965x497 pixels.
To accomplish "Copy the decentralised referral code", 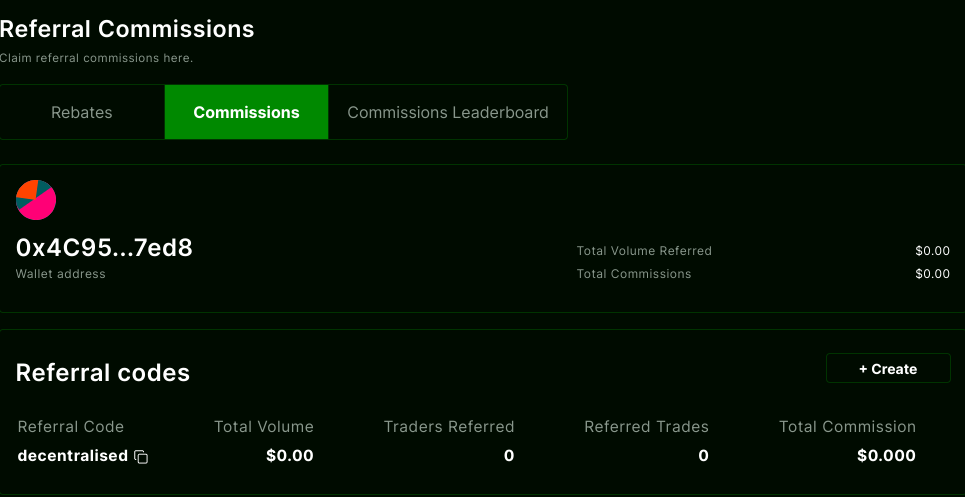I will pos(142,457).
